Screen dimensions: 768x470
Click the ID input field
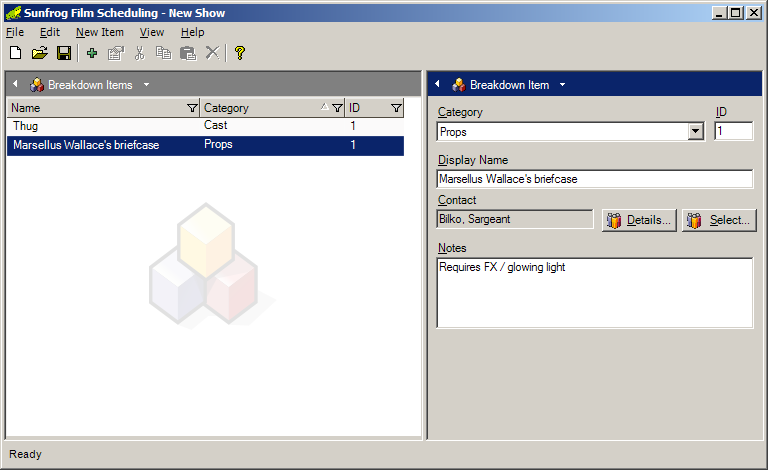pyautogui.click(x=733, y=131)
